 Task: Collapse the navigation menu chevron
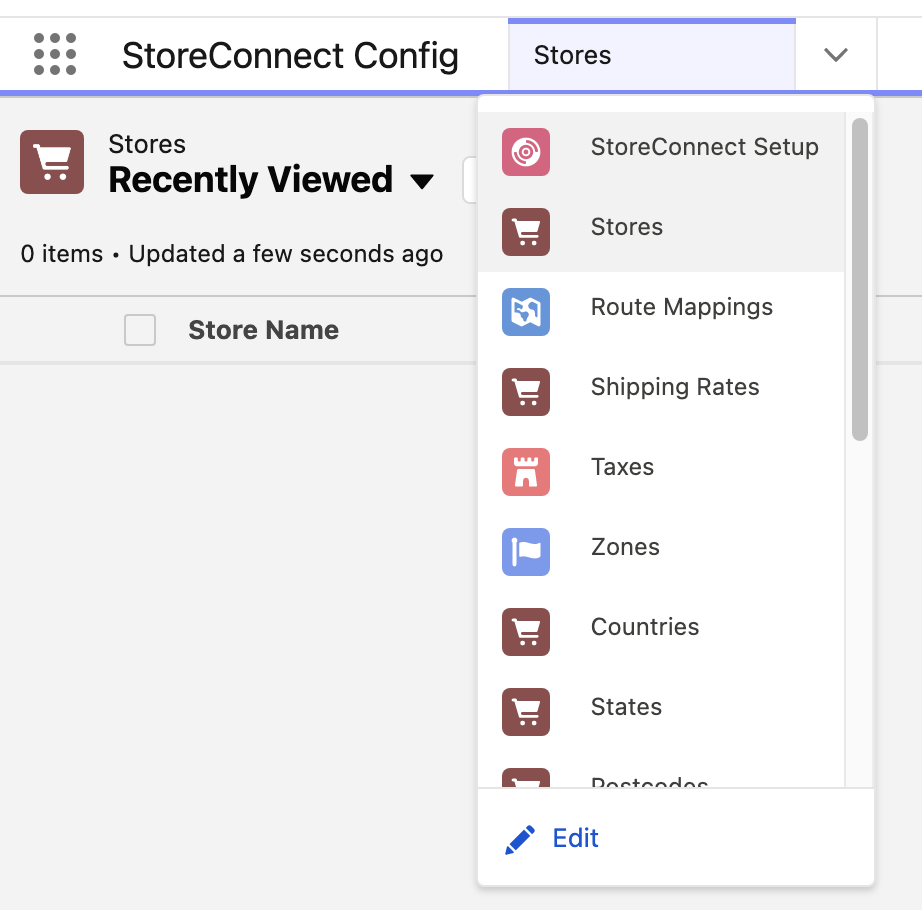click(x=836, y=55)
